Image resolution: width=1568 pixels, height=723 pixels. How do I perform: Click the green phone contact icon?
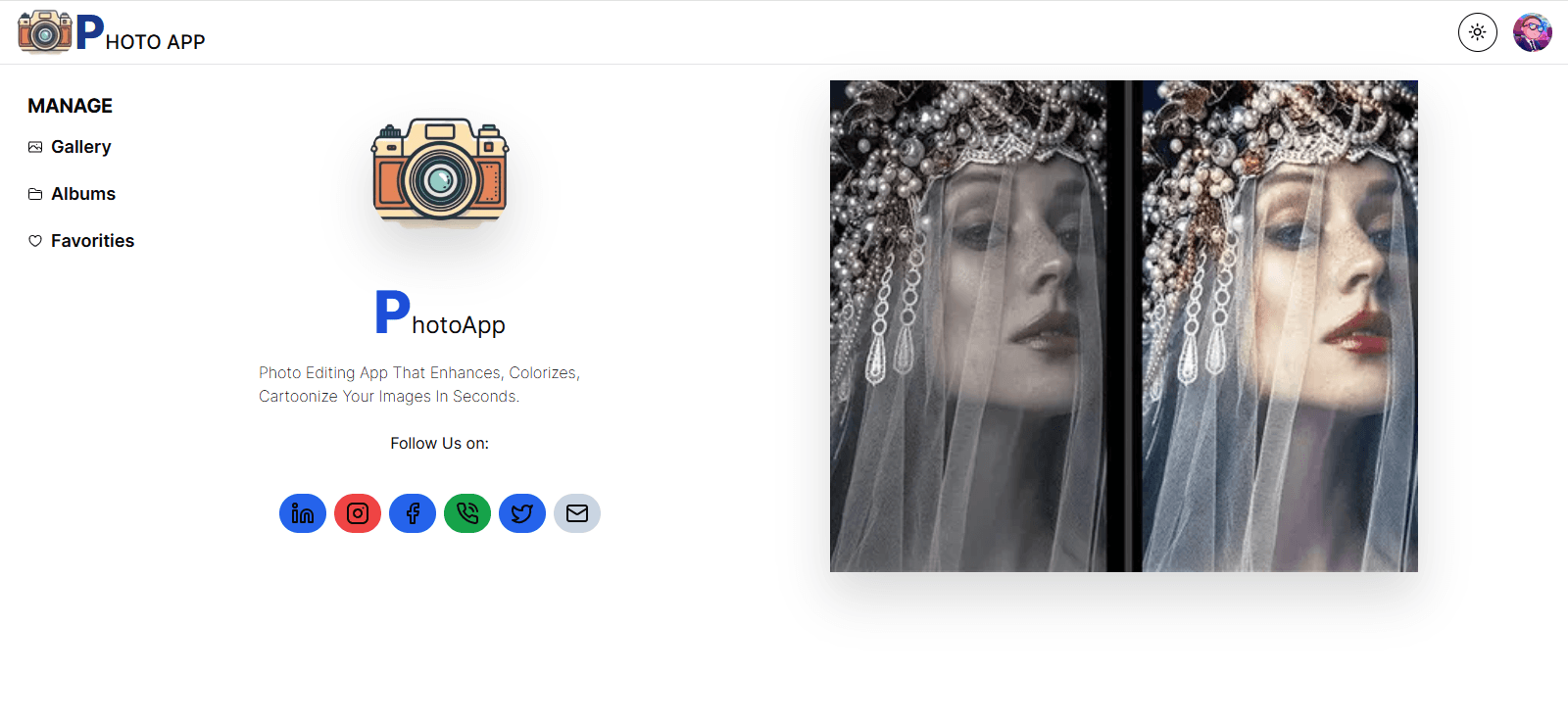pyautogui.click(x=467, y=513)
